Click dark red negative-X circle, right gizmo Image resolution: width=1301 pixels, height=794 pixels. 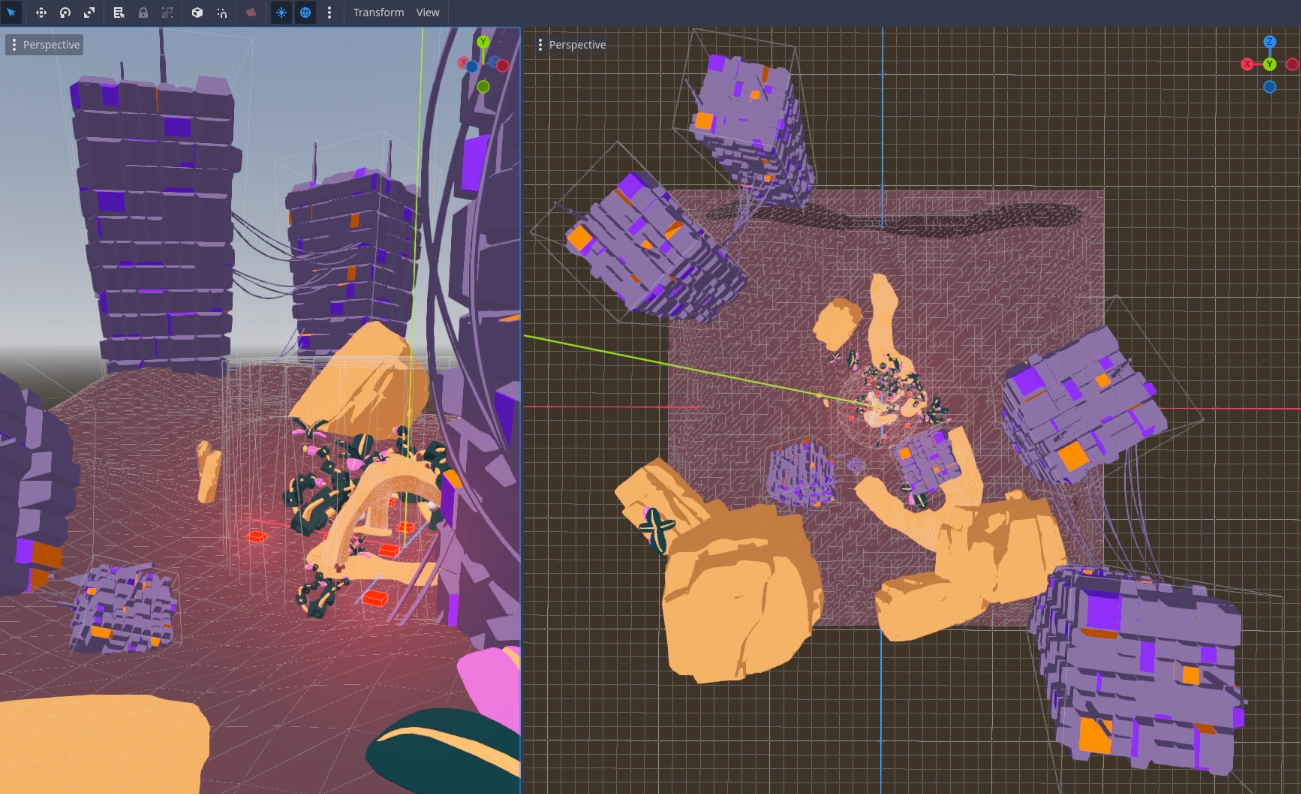(1291, 64)
